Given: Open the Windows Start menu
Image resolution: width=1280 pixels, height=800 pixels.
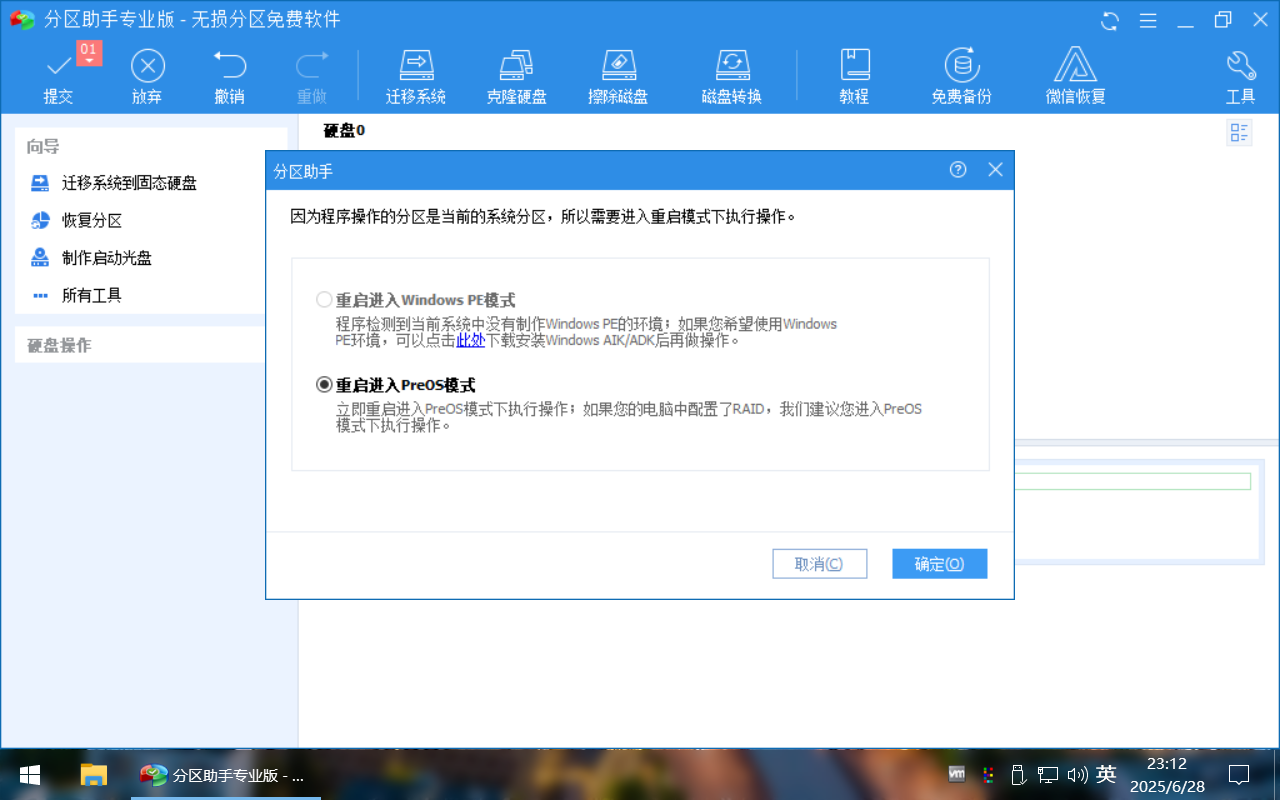Looking at the screenshot, I should coord(30,775).
